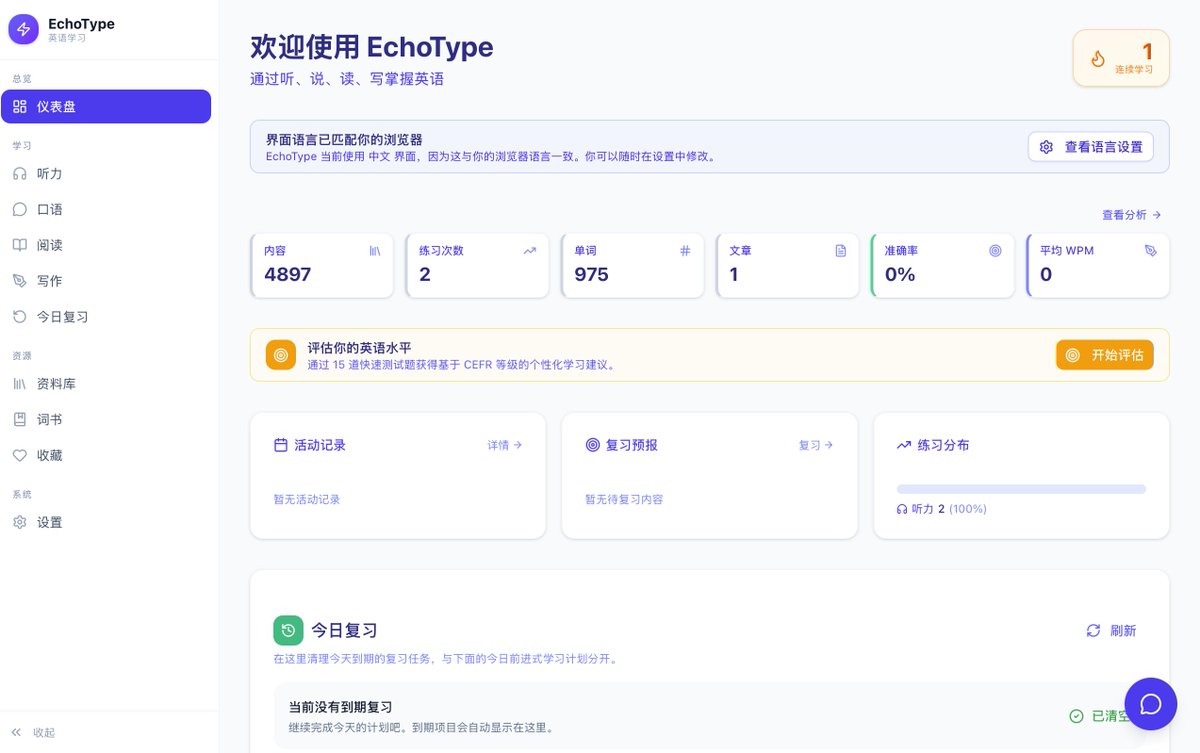
Task: Click the hash icon on 单词 card
Action: click(685, 251)
